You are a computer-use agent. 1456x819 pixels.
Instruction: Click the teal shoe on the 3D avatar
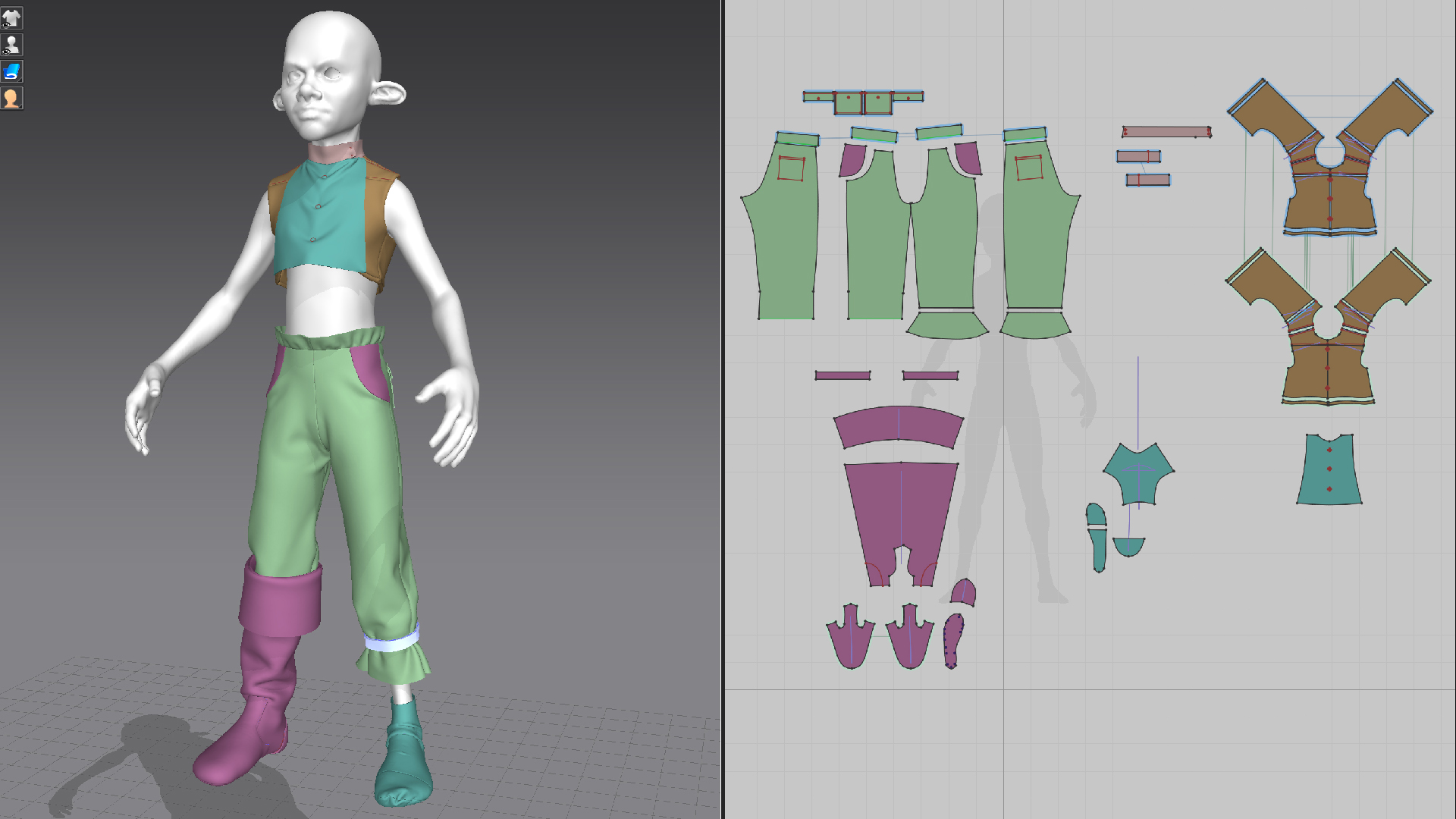(403, 758)
